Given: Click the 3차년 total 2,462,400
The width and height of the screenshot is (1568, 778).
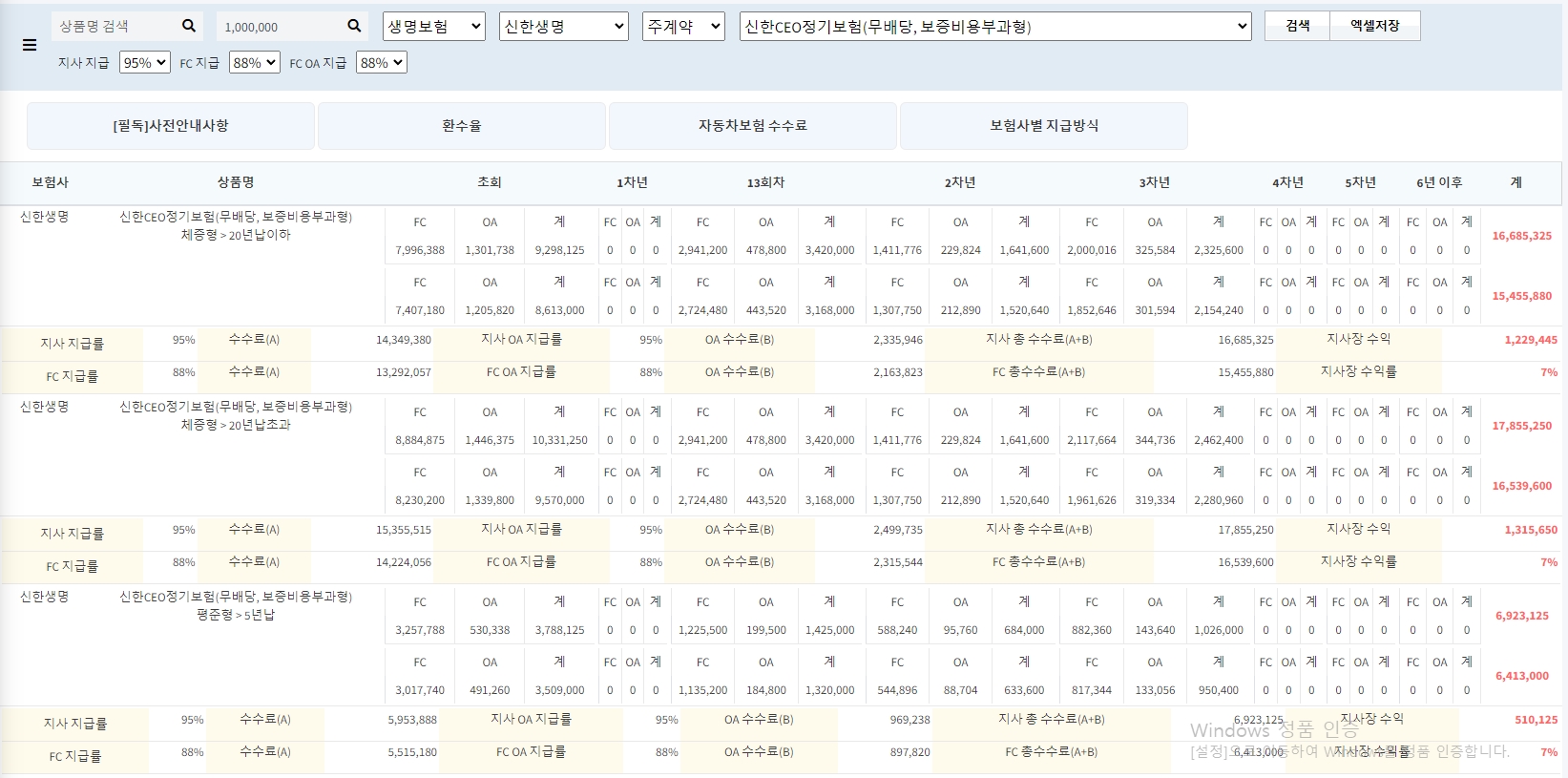Looking at the screenshot, I should (1219, 440).
